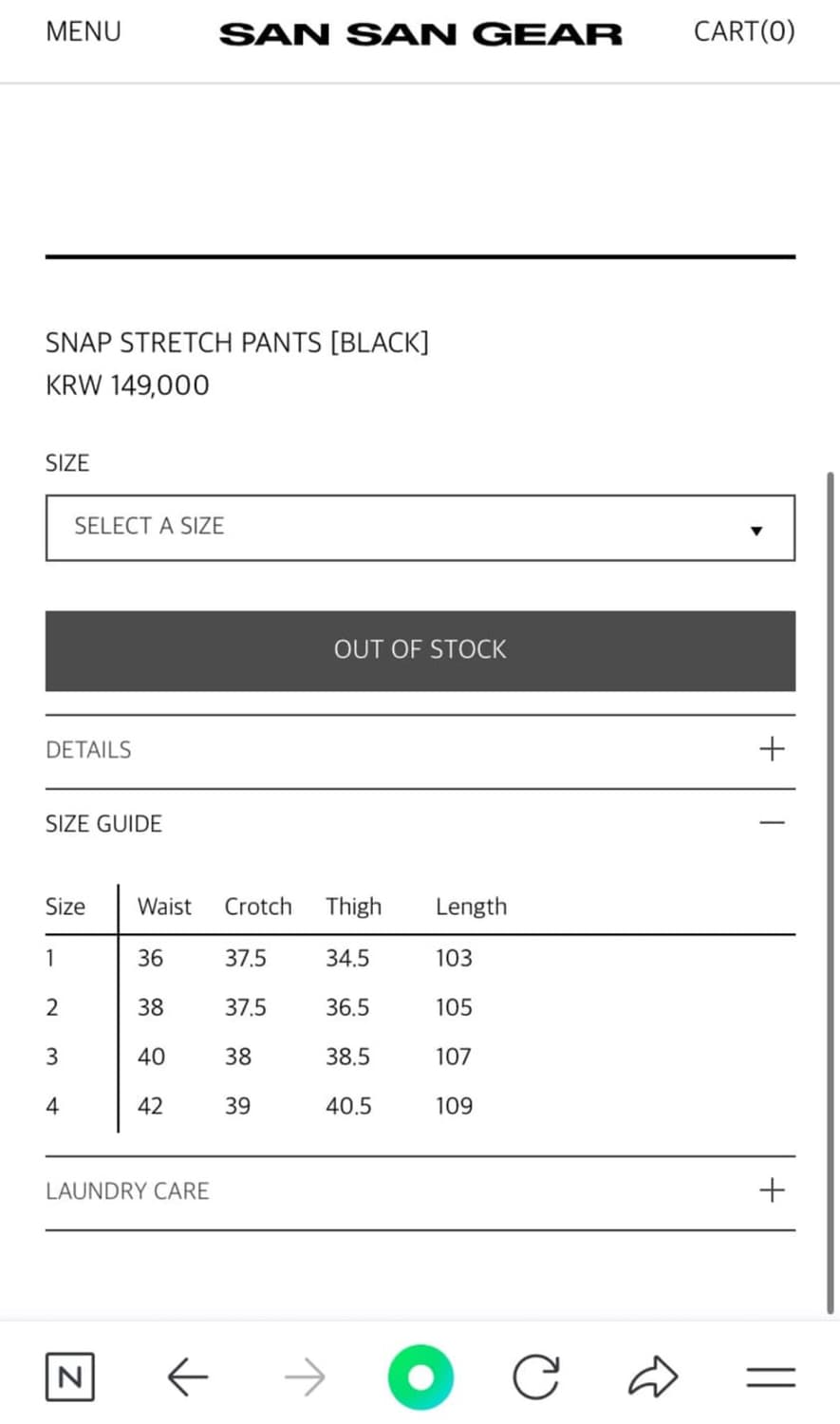Click the SNAP STRETCH PANTS [BLACK] title
This screenshot has height=1424, width=840.
coord(237,343)
